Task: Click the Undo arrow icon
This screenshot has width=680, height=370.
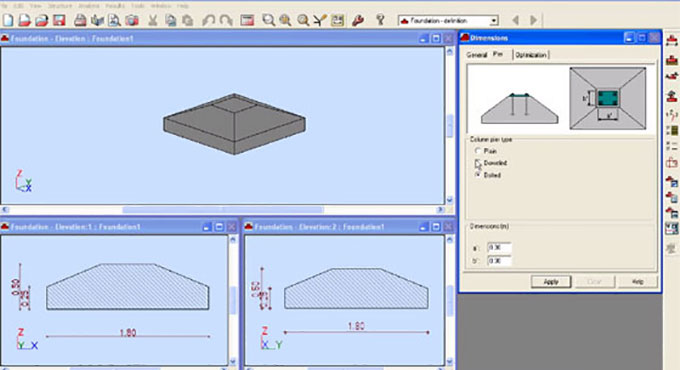Action: [209, 20]
